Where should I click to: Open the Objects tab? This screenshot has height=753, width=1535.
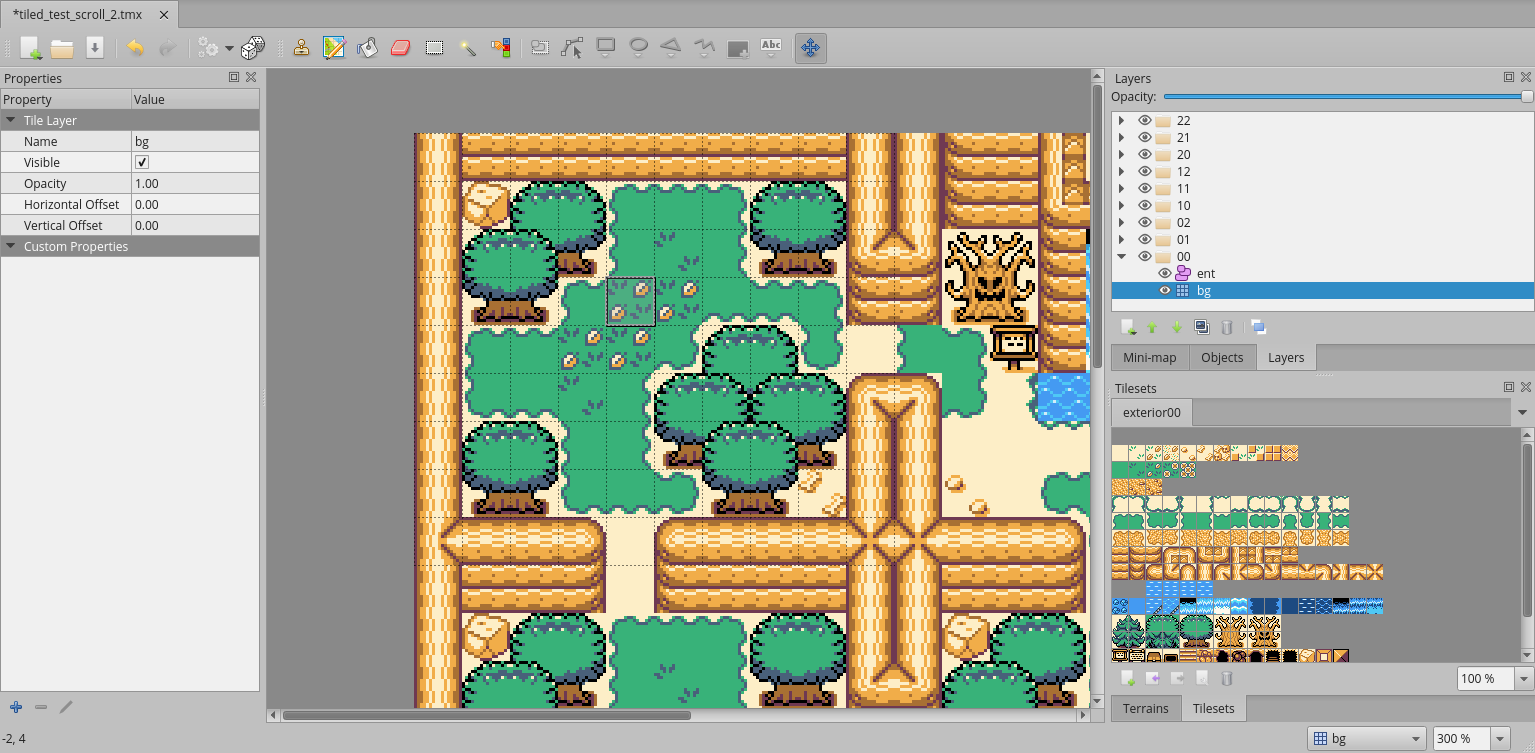1222,357
